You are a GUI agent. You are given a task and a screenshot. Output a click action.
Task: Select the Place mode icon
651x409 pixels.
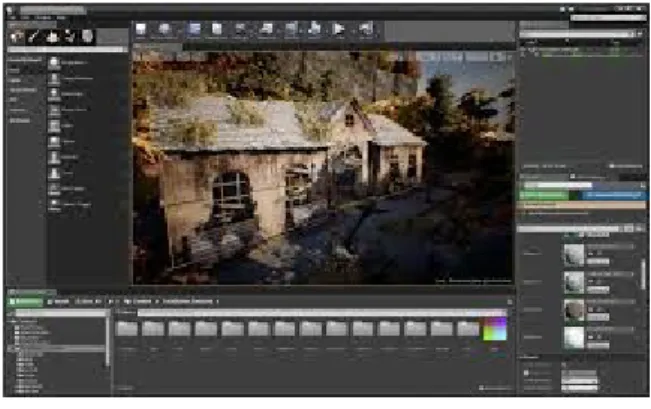pos(17,37)
